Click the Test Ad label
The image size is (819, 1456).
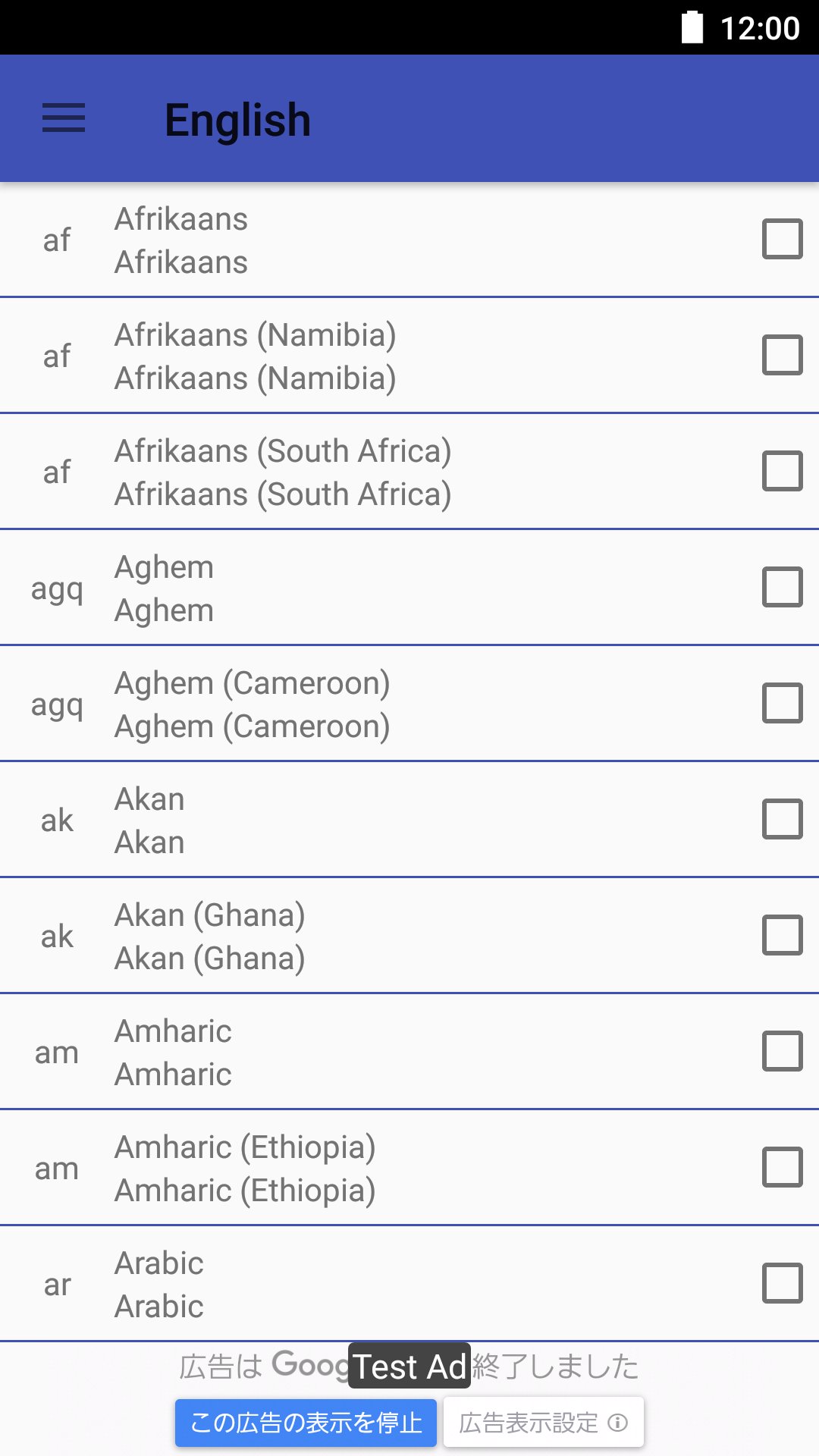409,1367
